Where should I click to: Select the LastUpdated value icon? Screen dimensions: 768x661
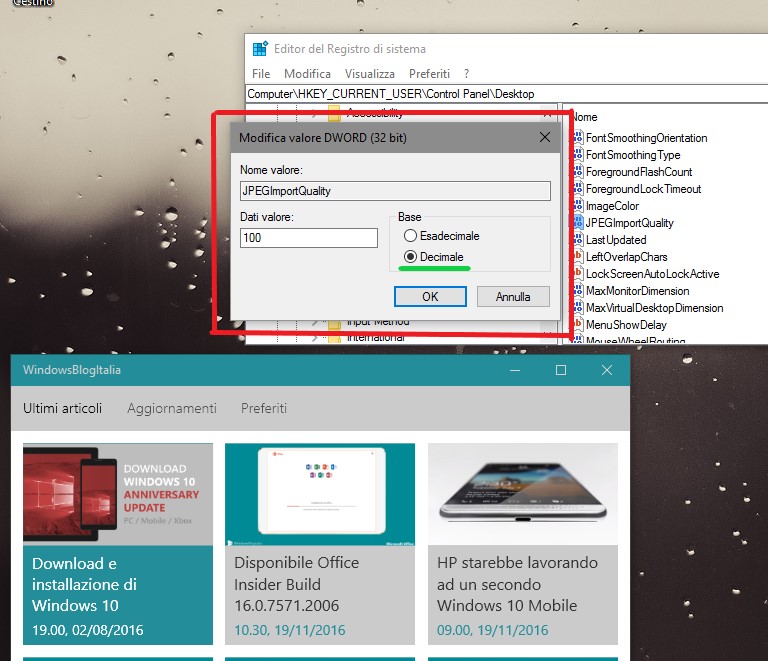(578, 240)
